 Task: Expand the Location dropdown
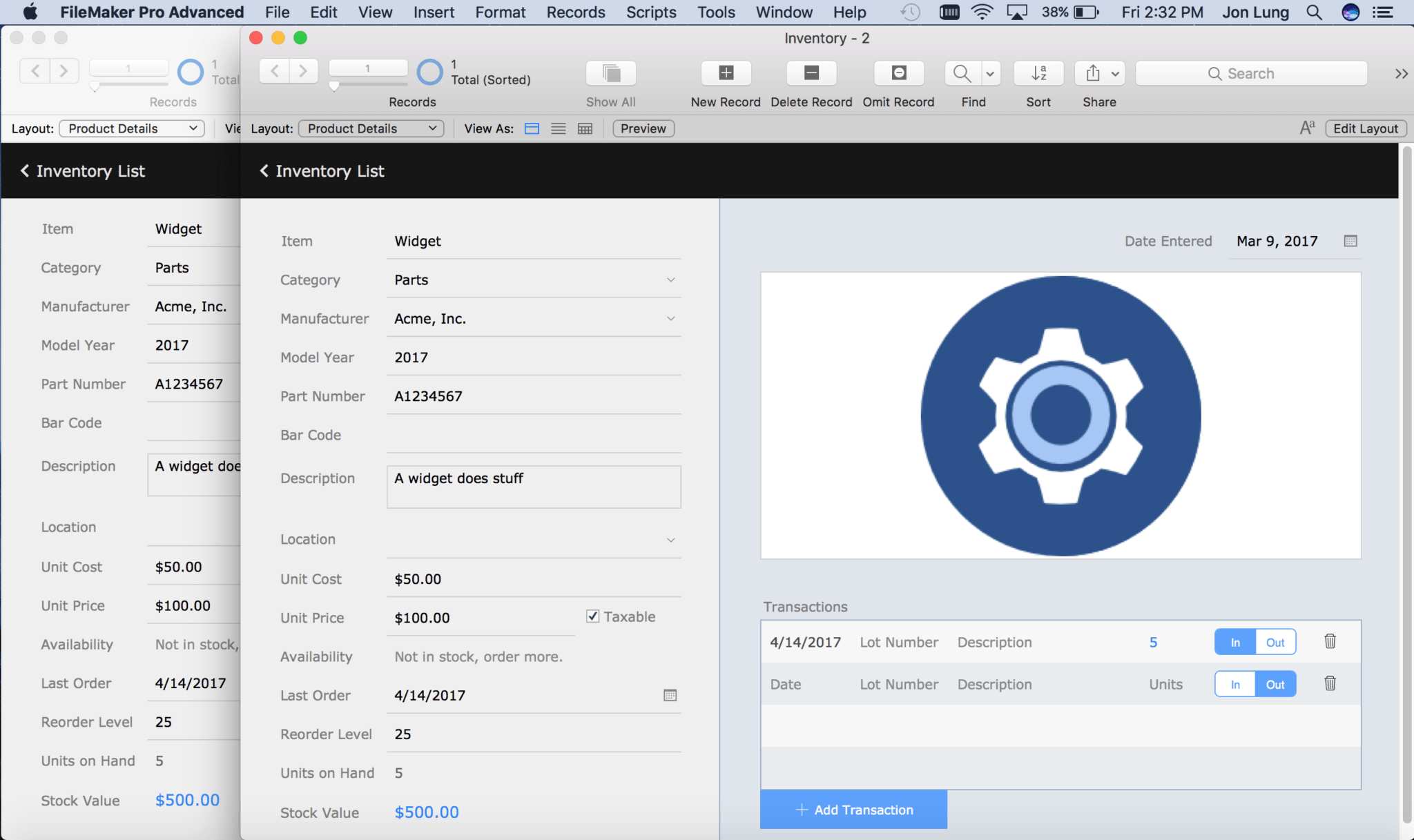coord(668,539)
